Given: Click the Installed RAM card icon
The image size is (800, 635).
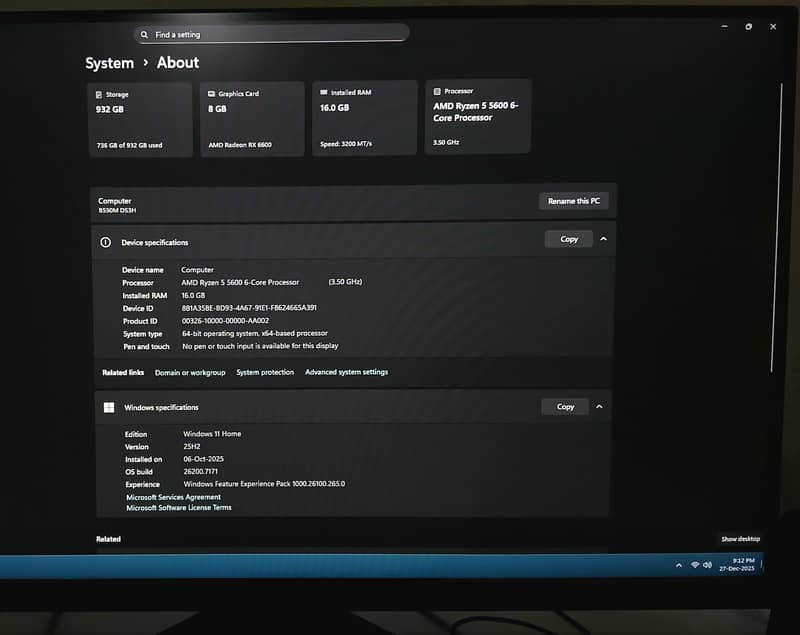Looking at the screenshot, I should 323,93.
